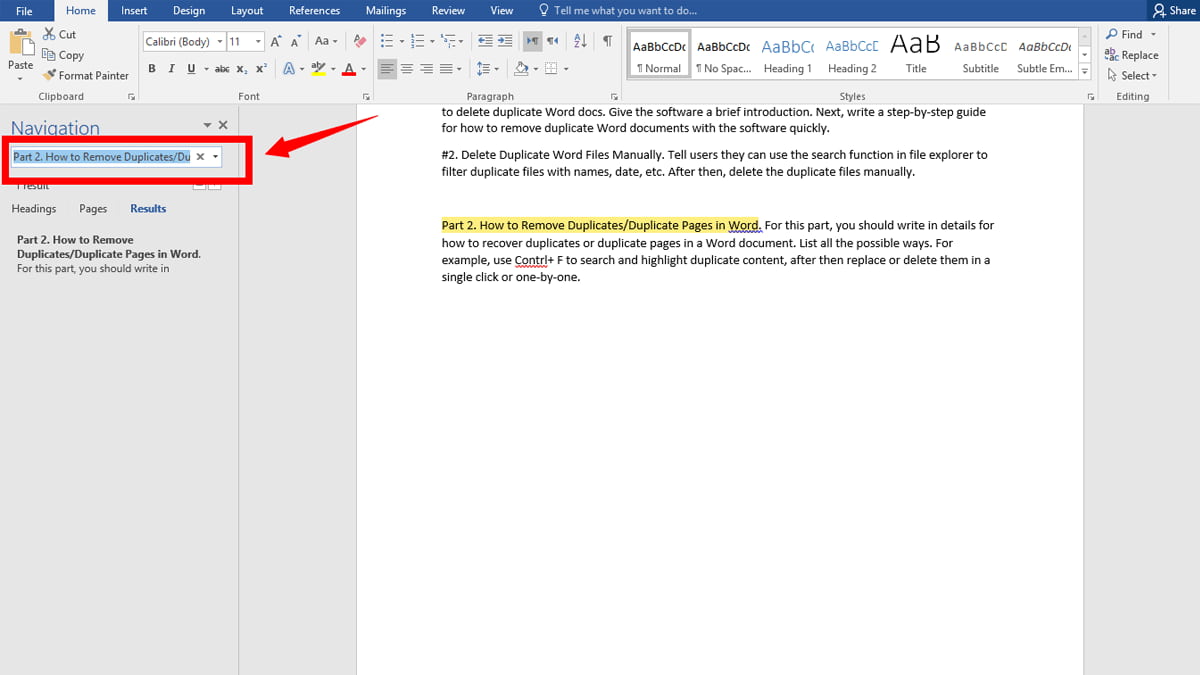The image size is (1200, 675).
Task: Apply the Heading 1 style
Action: (787, 56)
